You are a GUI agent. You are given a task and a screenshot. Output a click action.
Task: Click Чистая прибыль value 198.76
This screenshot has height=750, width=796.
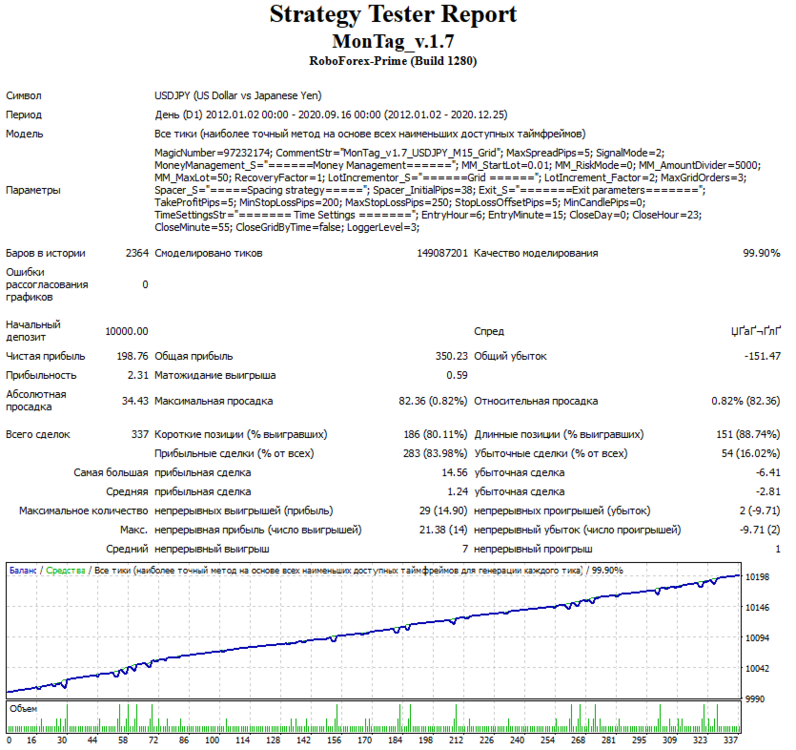[132, 356]
